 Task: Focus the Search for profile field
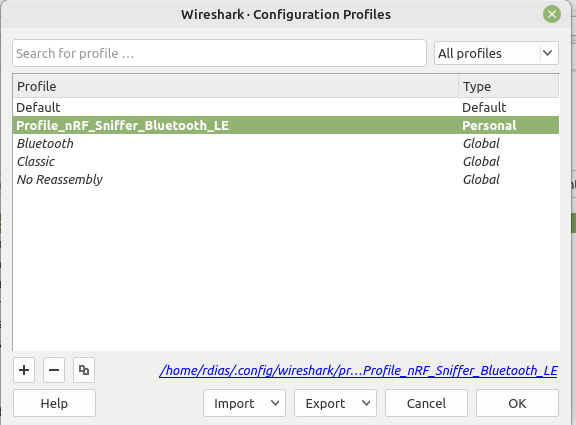point(219,53)
